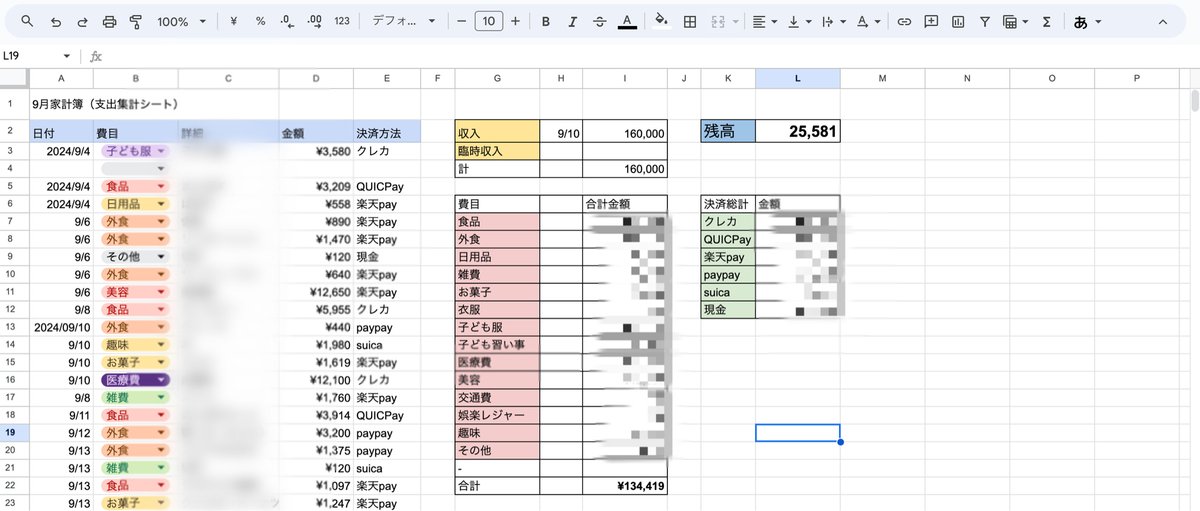1200x511 pixels.
Task: Open the 子ども服 category dropdown in row 3
Action: tap(160, 151)
